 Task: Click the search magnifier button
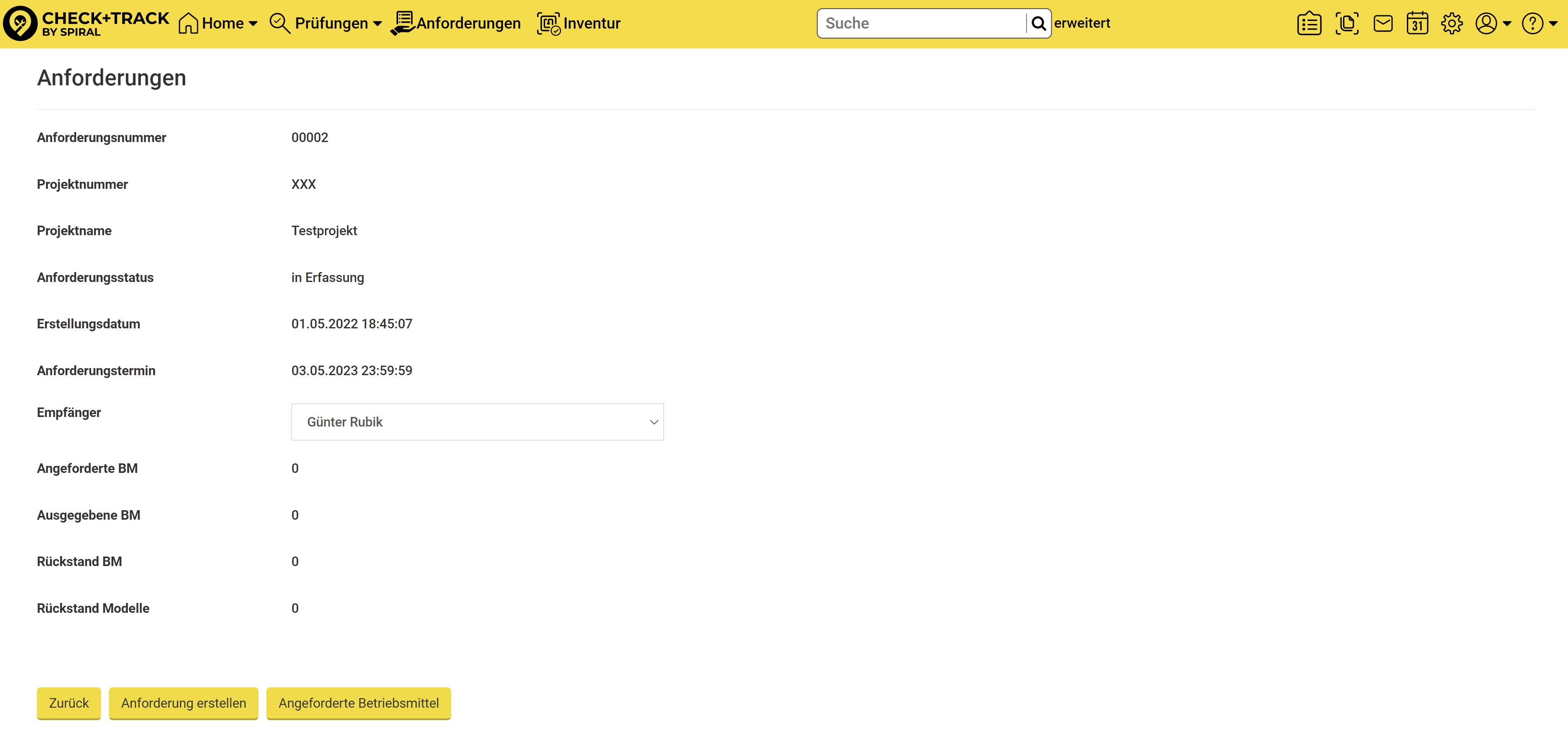[1039, 23]
